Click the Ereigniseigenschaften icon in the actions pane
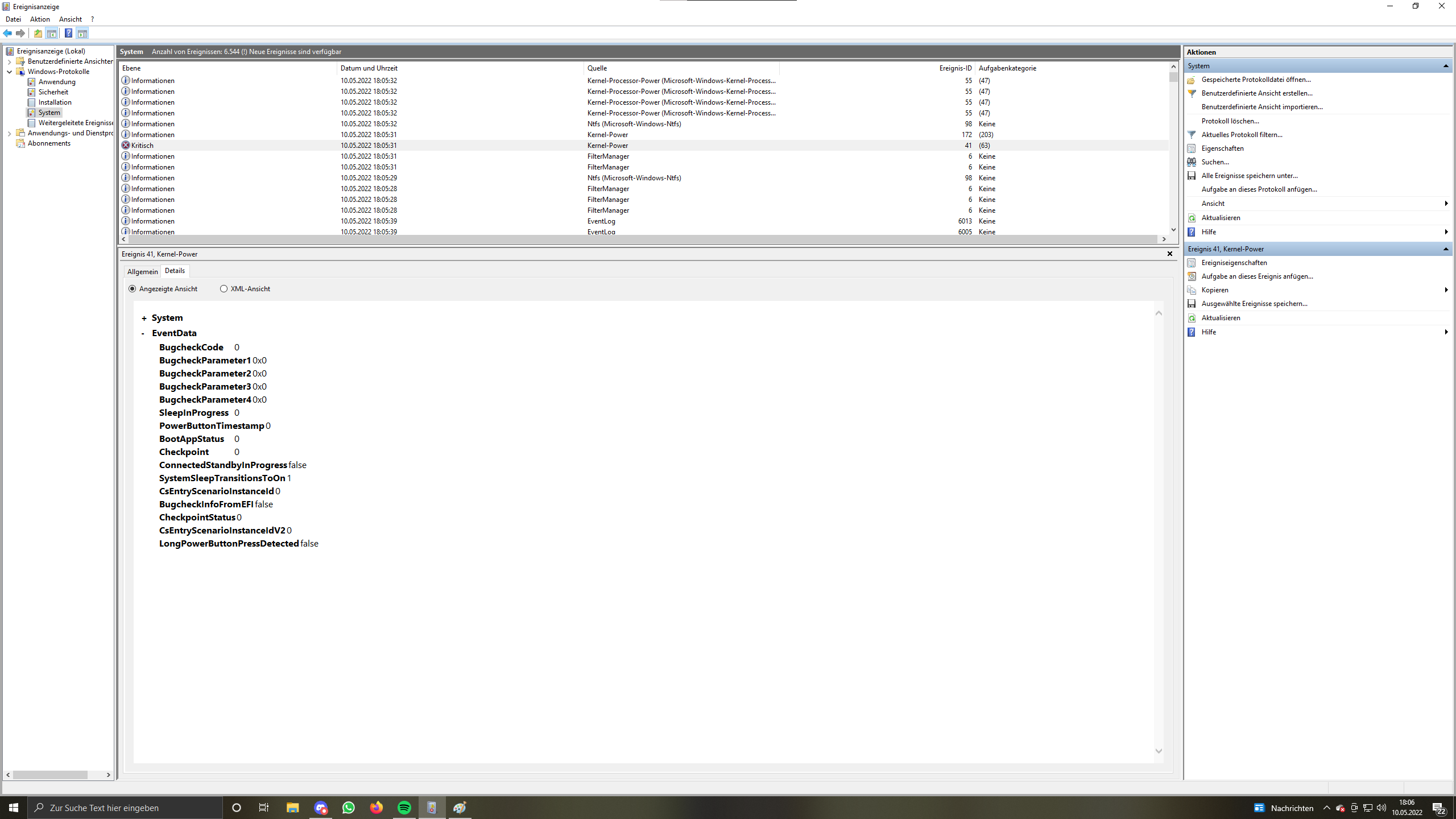The image size is (1456, 819). coord(1192,263)
